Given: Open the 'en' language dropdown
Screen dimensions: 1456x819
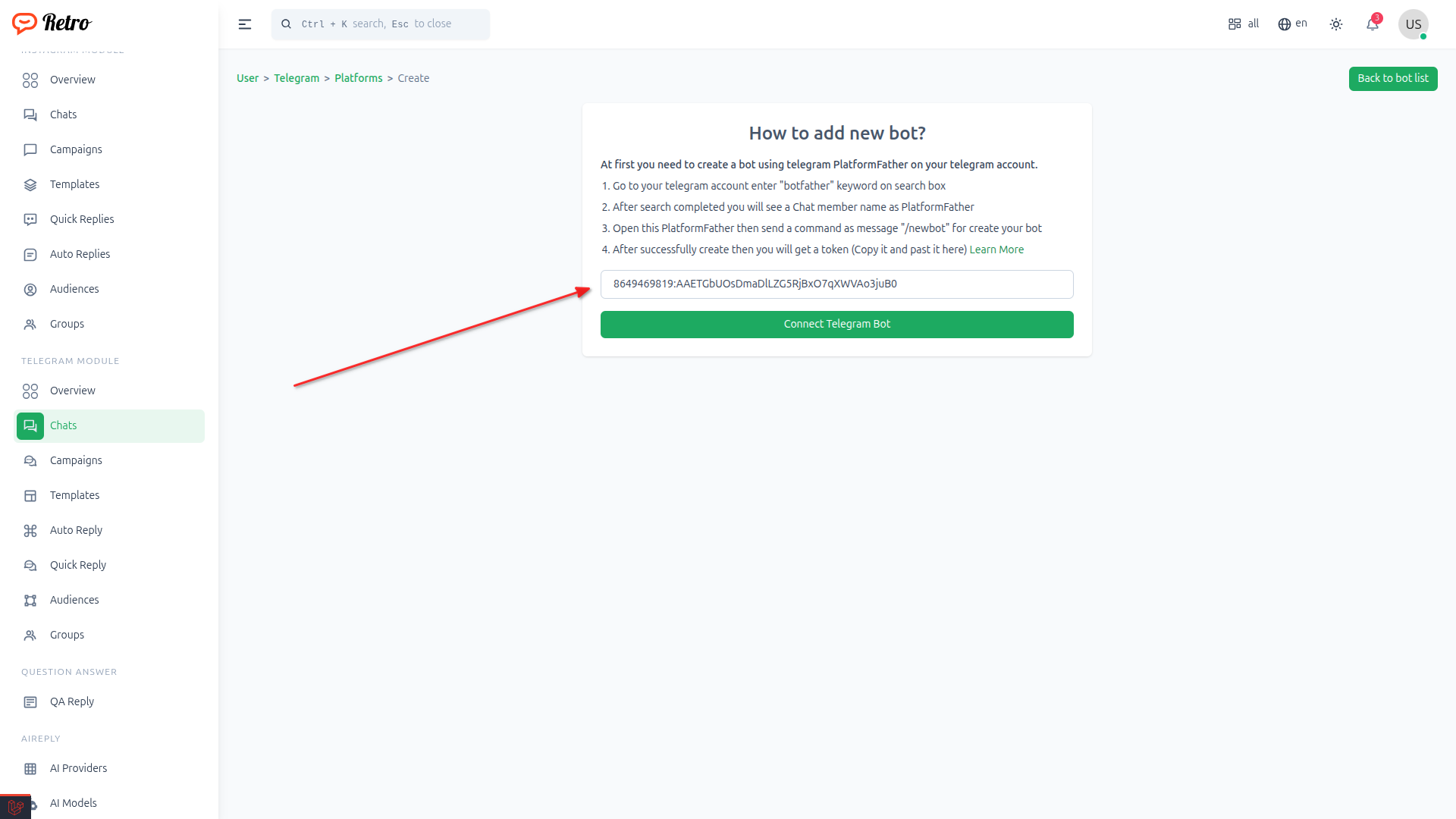Looking at the screenshot, I should [x=1292, y=24].
